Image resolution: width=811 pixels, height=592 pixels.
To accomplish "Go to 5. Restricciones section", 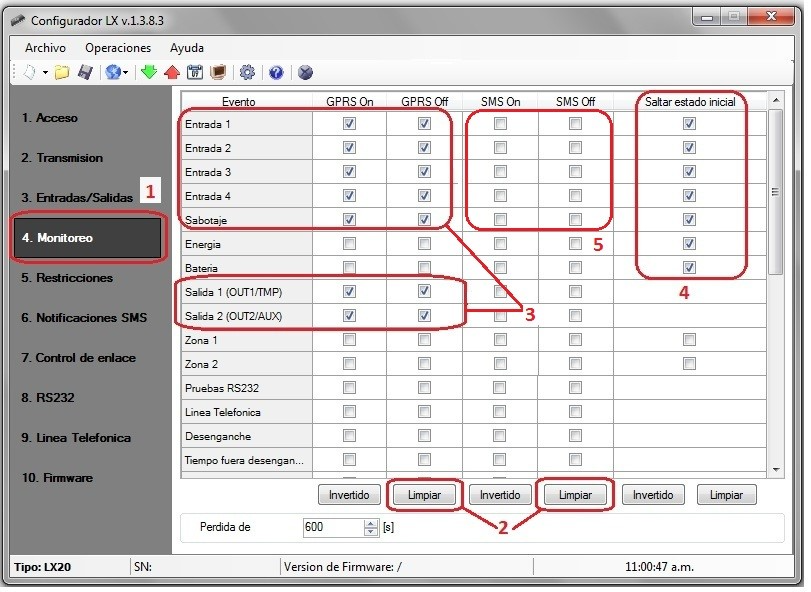I will tap(68, 280).
